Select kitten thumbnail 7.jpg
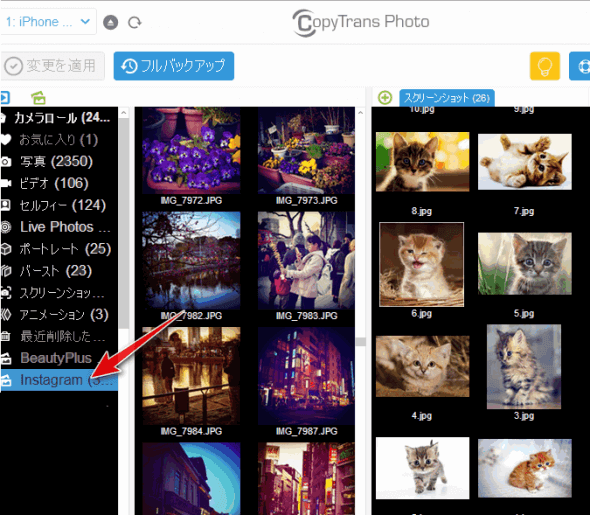Screen dimensions: 590x515 point(525,162)
